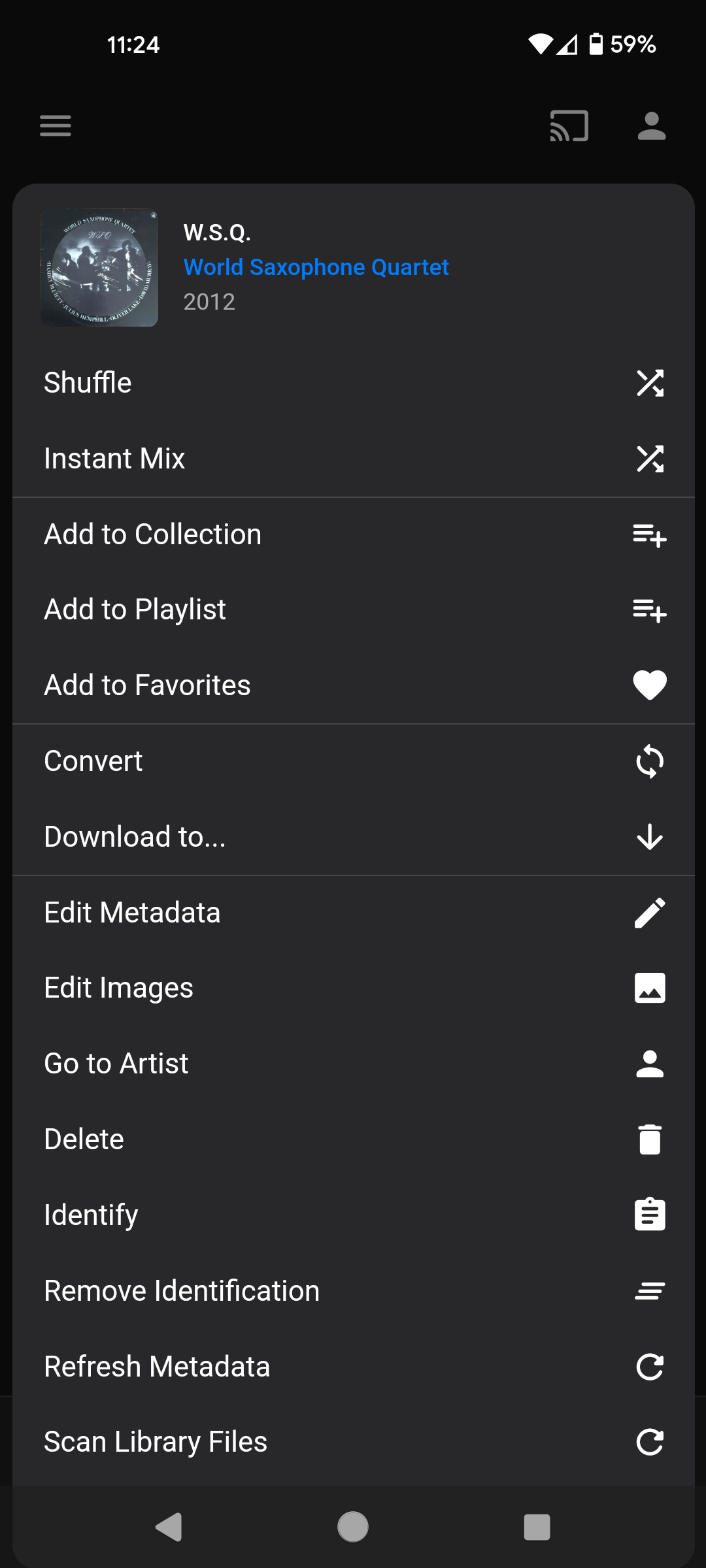Choose Add to Collection

tap(152, 534)
